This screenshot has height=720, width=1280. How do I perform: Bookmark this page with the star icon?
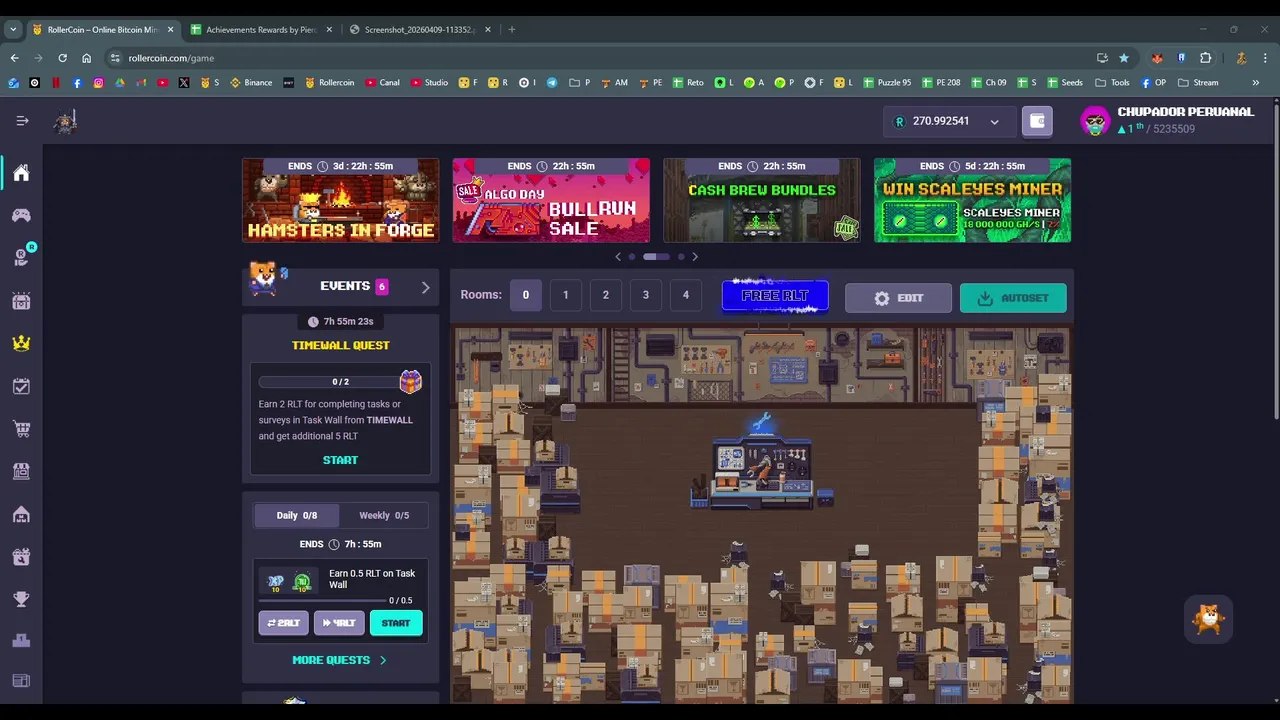1124,58
